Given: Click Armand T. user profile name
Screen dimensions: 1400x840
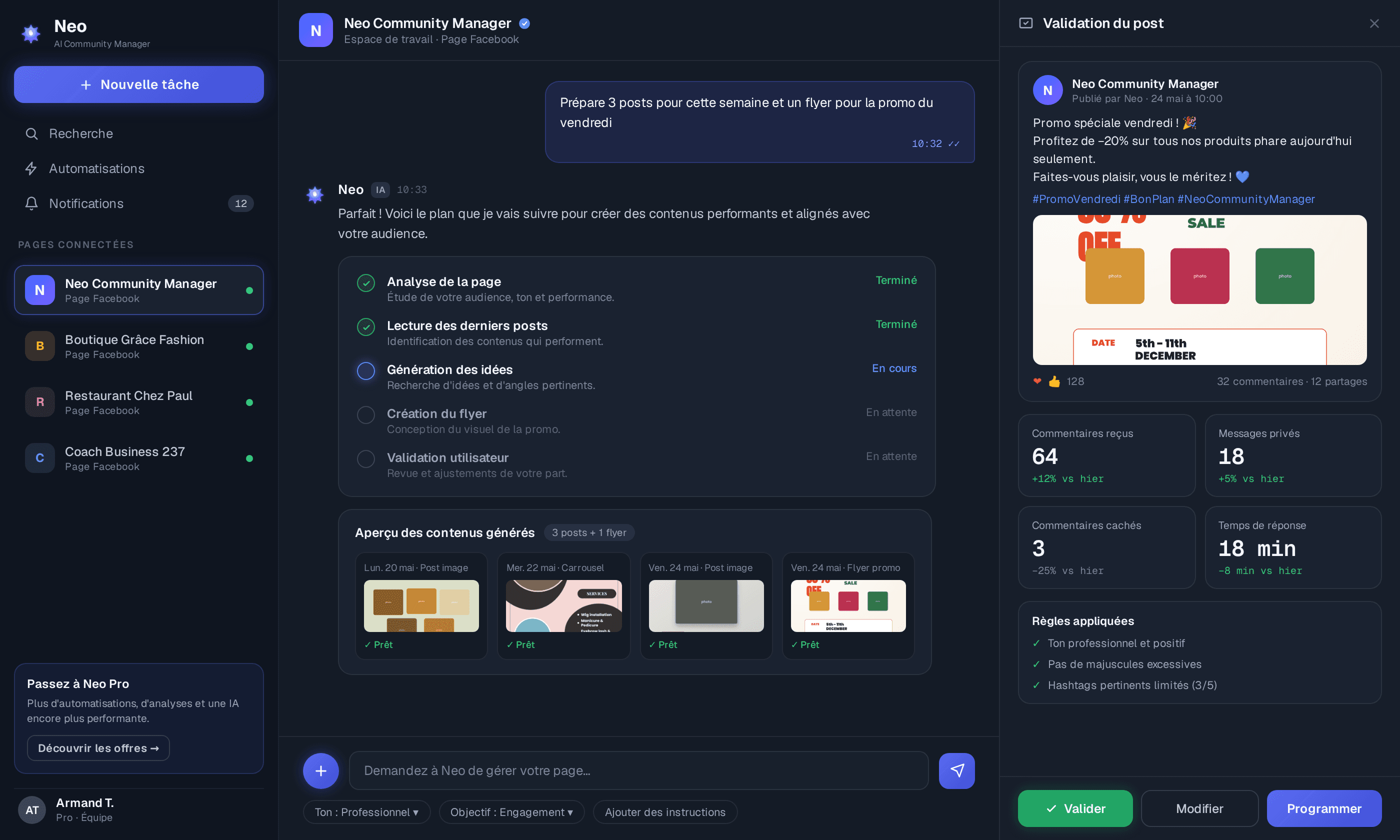Looking at the screenshot, I should pyautogui.click(x=85, y=803).
